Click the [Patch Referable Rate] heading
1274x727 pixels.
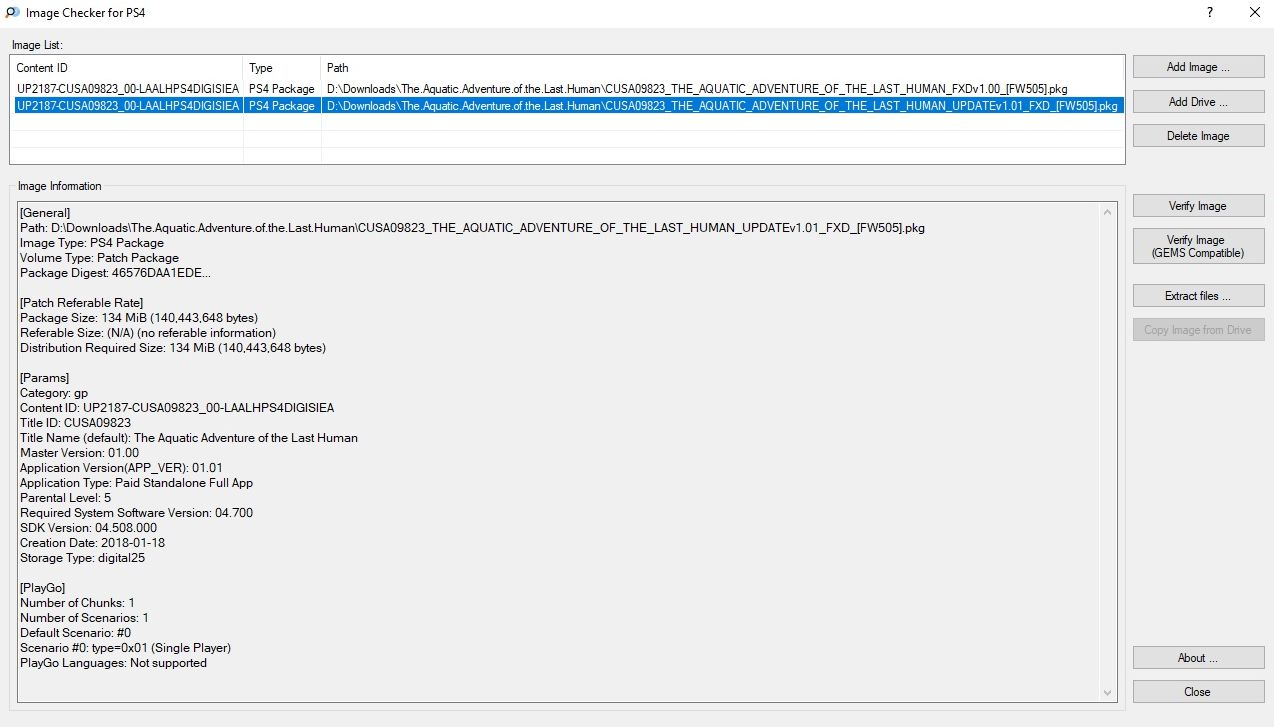pyautogui.click(x=82, y=303)
